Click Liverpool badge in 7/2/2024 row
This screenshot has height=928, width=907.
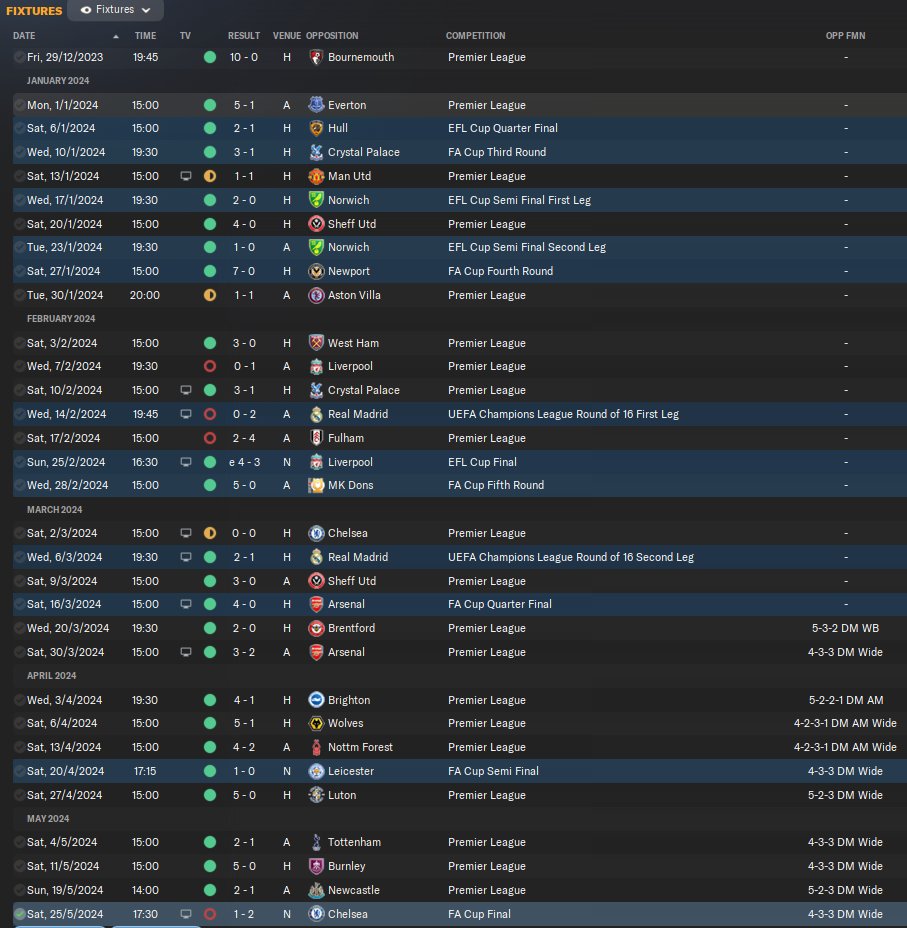coord(317,366)
